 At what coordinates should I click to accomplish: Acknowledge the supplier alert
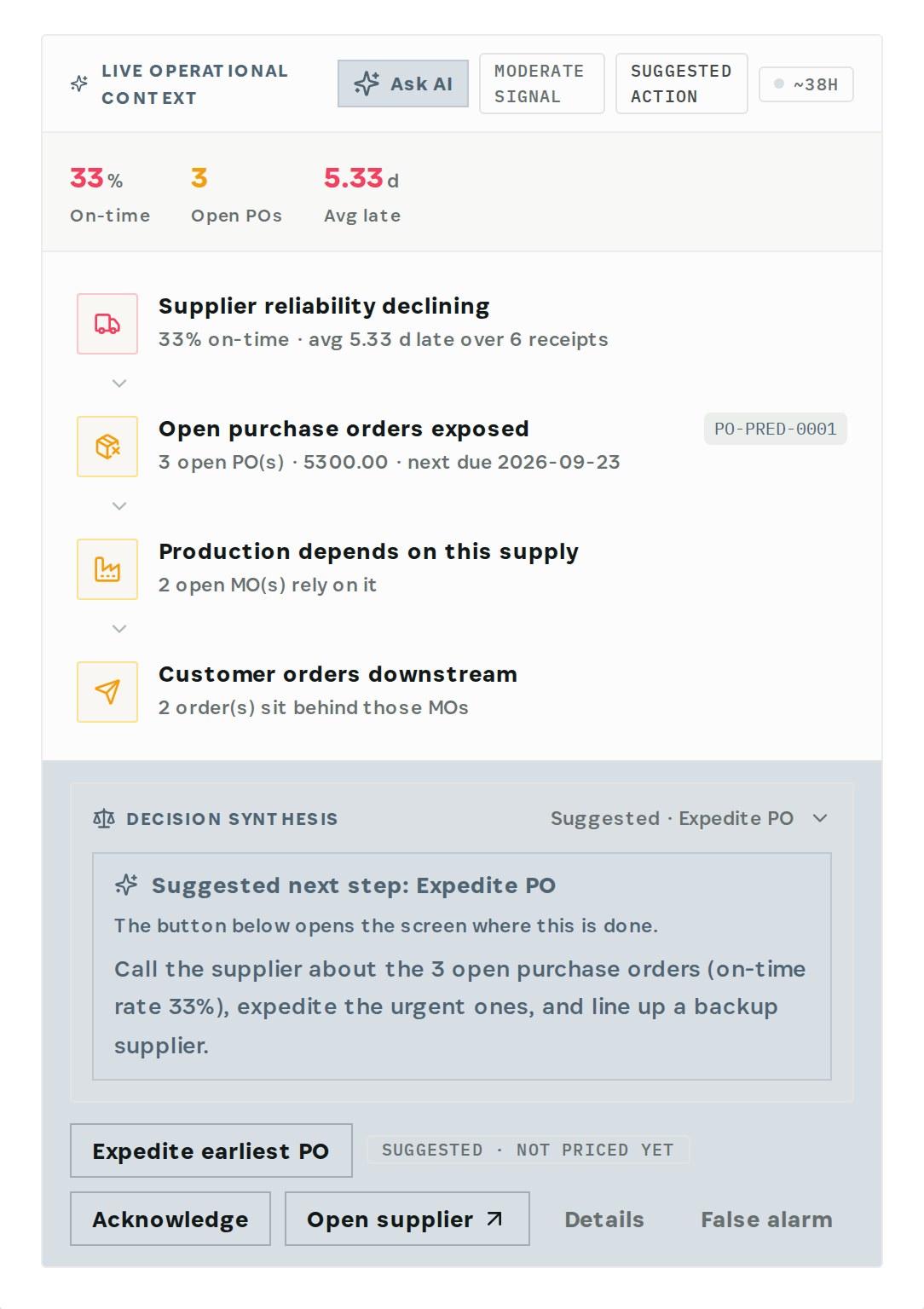coord(170,1219)
